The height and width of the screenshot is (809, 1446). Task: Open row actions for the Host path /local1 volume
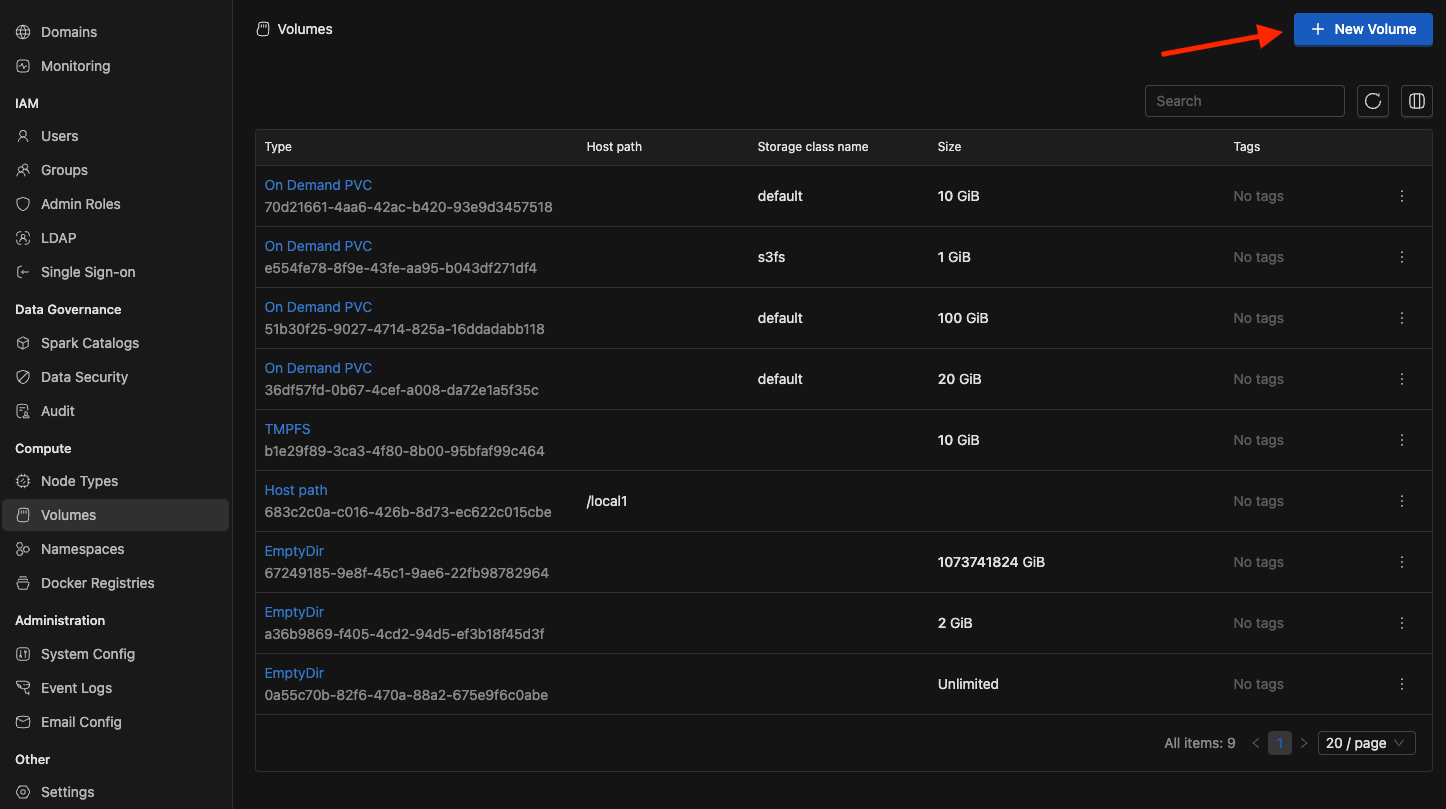(x=1402, y=501)
